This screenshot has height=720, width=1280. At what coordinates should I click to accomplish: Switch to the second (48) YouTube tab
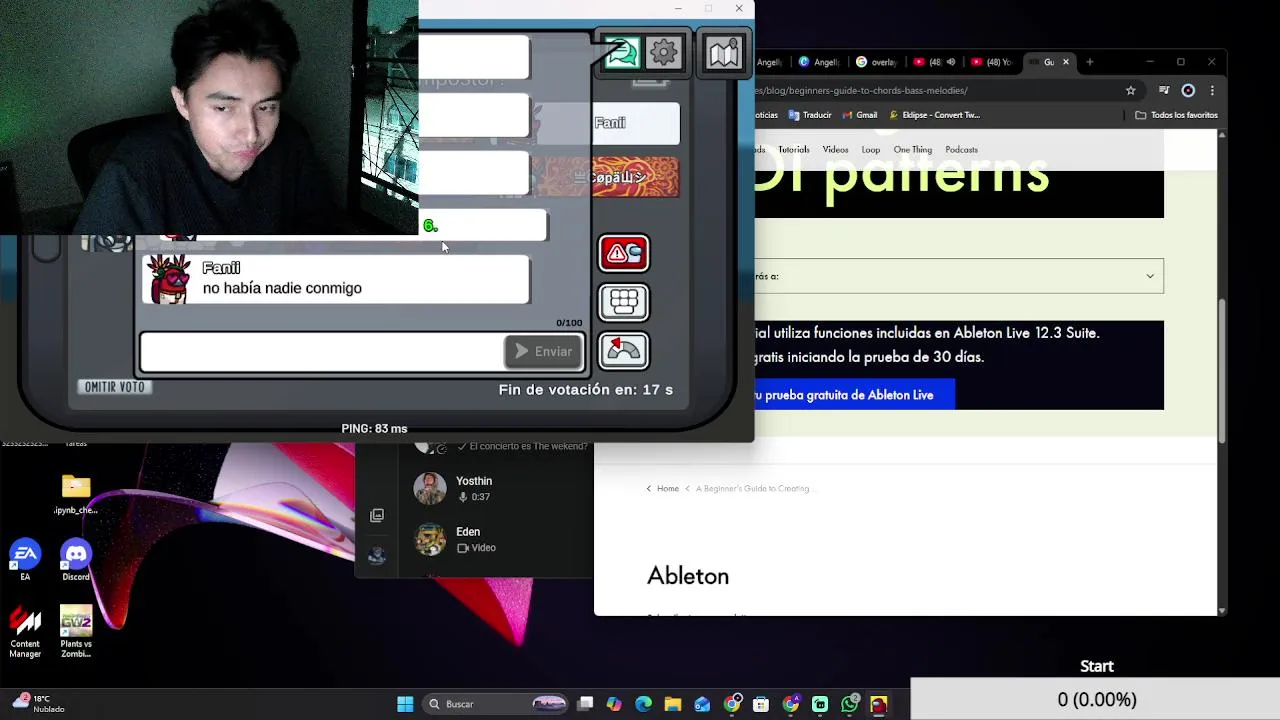click(991, 62)
